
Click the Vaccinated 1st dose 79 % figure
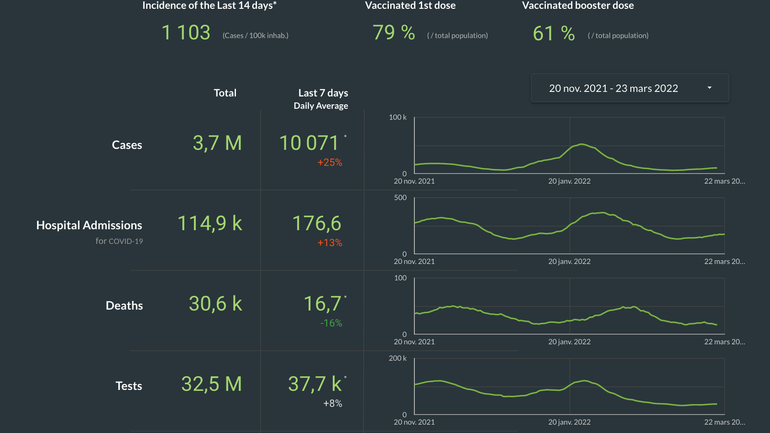(394, 33)
